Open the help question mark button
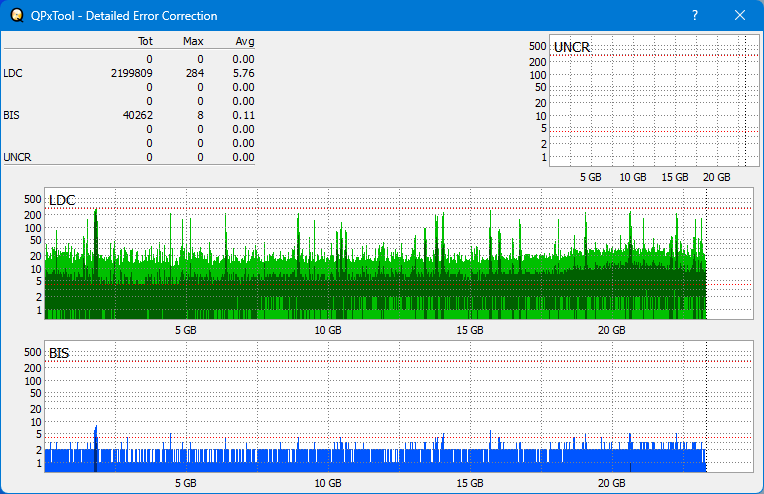Viewport: 764px width, 494px height. tap(695, 15)
